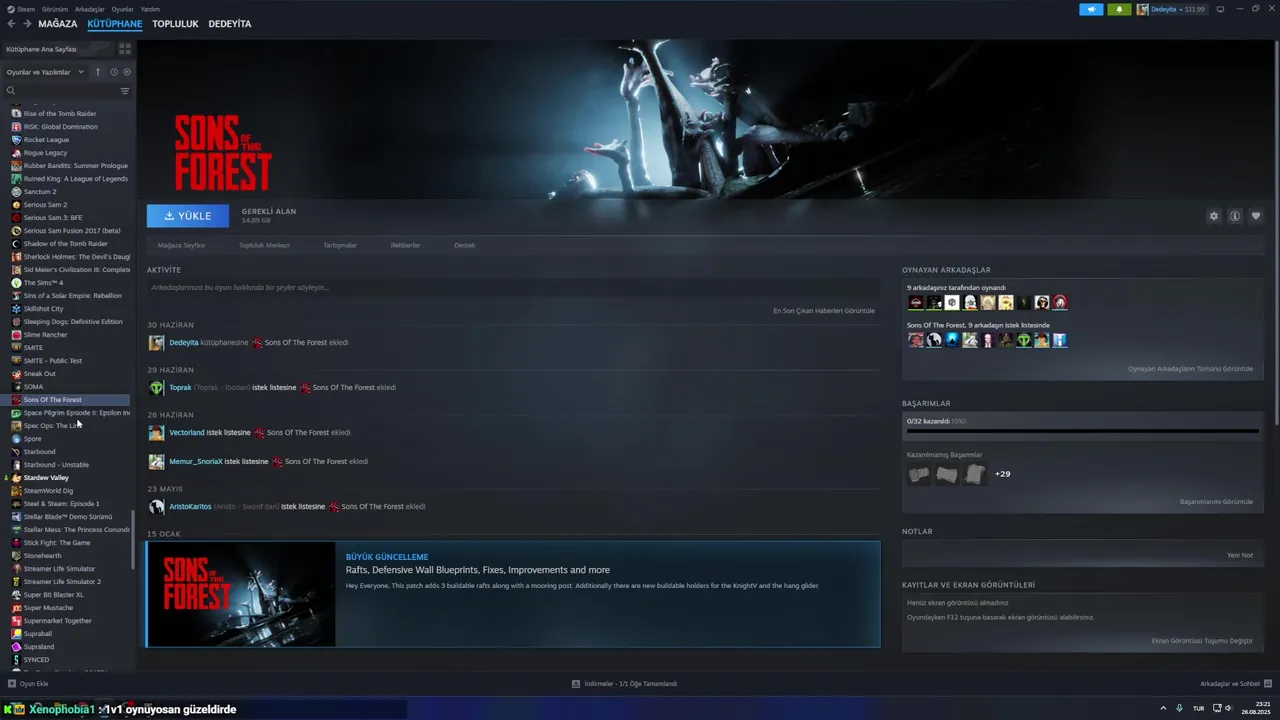Show ready-to-play games via play circle icon
Image resolution: width=1280 pixels, height=720 pixels.
[x=127, y=72]
